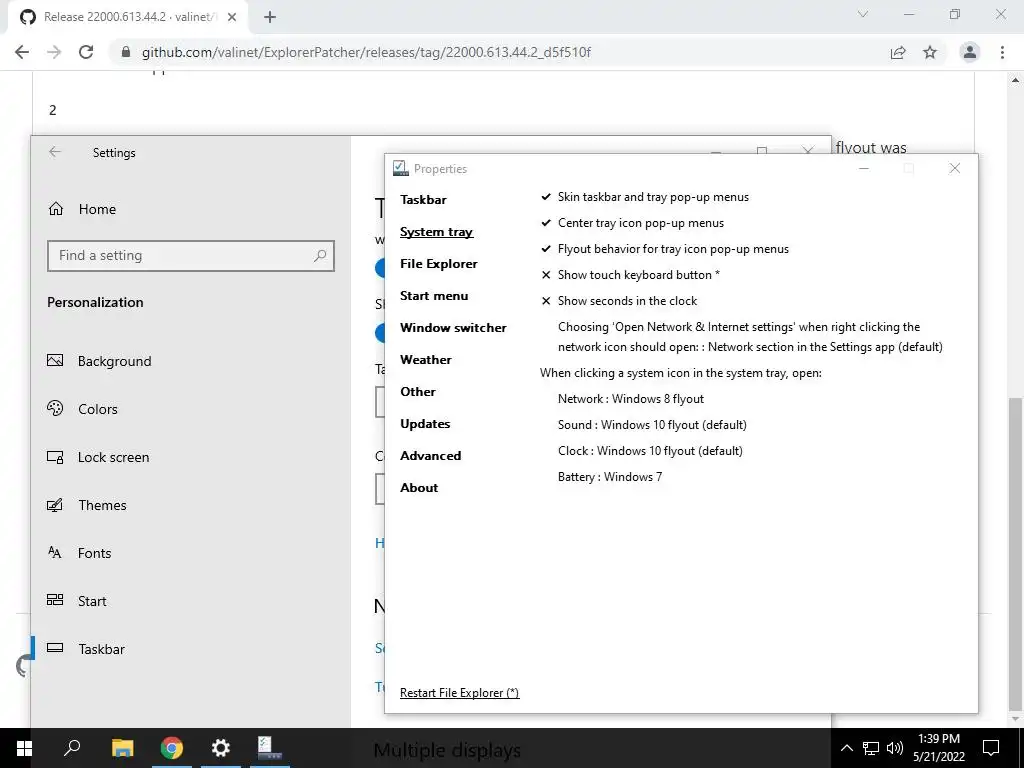1024x768 pixels.
Task: Go to Settings Home
Action: (97, 209)
